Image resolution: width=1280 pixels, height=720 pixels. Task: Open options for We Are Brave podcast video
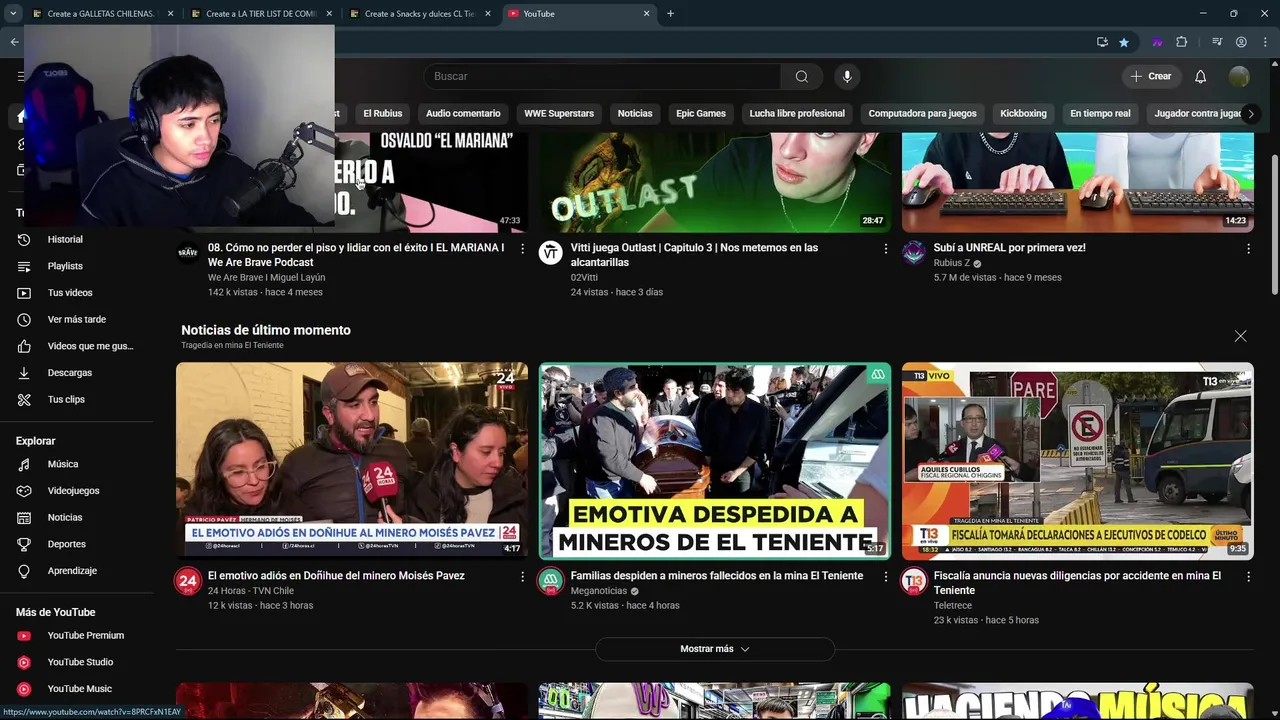[x=522, y=248]
